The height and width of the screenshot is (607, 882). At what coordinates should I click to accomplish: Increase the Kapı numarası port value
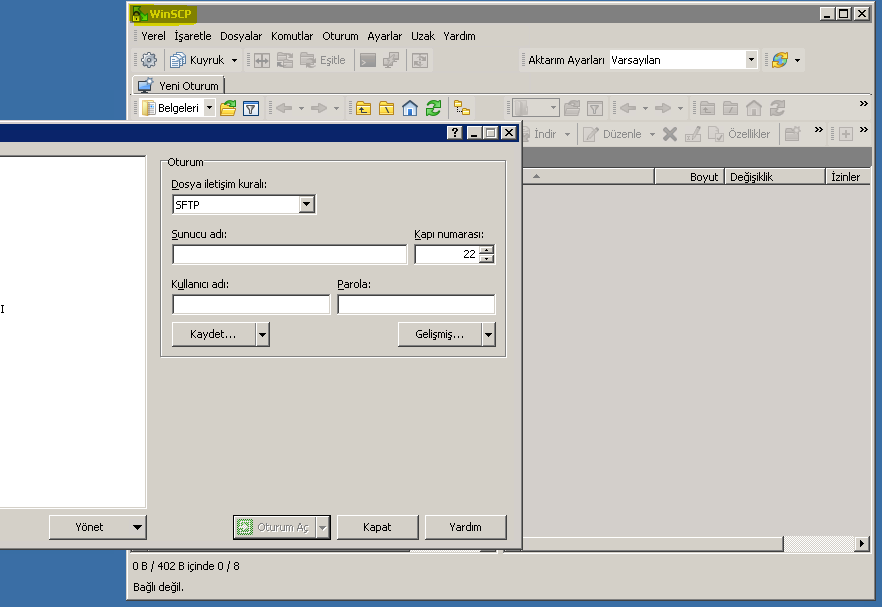click(487, 250)
